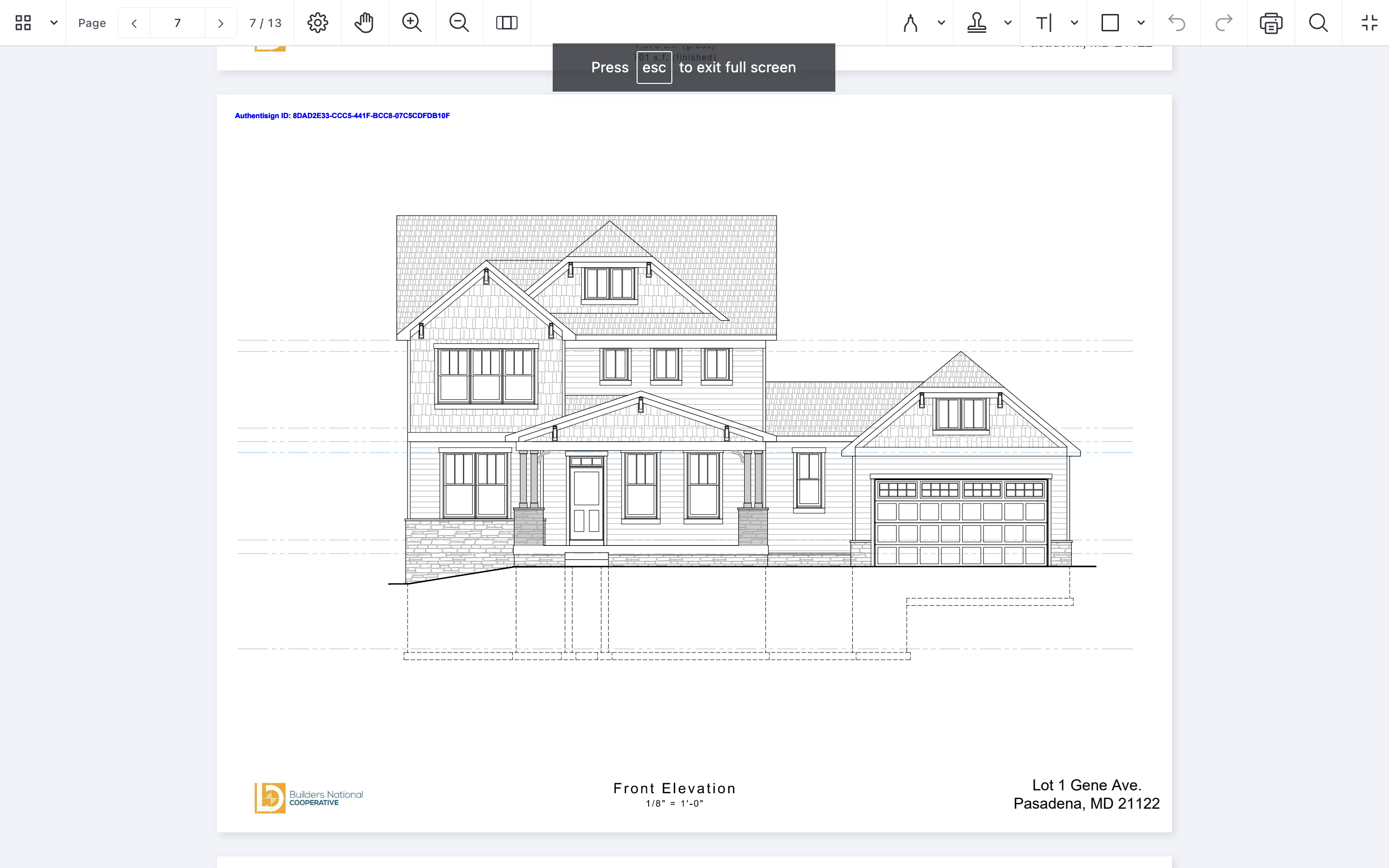Redo the last action
The image size is (1389, 868).
click(1224, 23)
